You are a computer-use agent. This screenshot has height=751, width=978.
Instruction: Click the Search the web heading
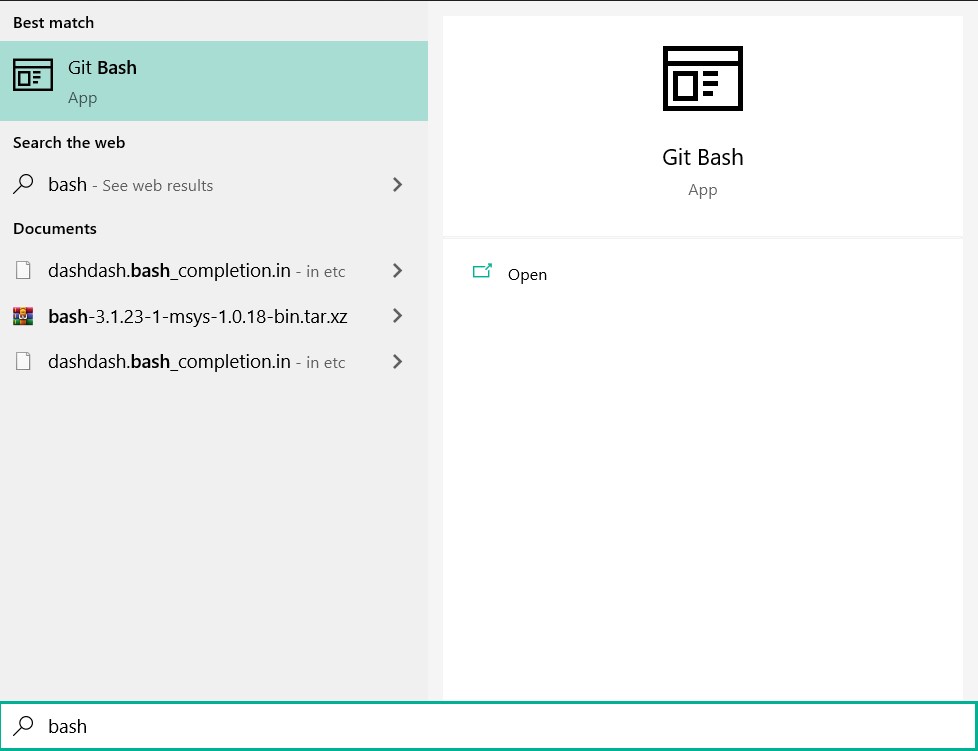pos(69,143)
